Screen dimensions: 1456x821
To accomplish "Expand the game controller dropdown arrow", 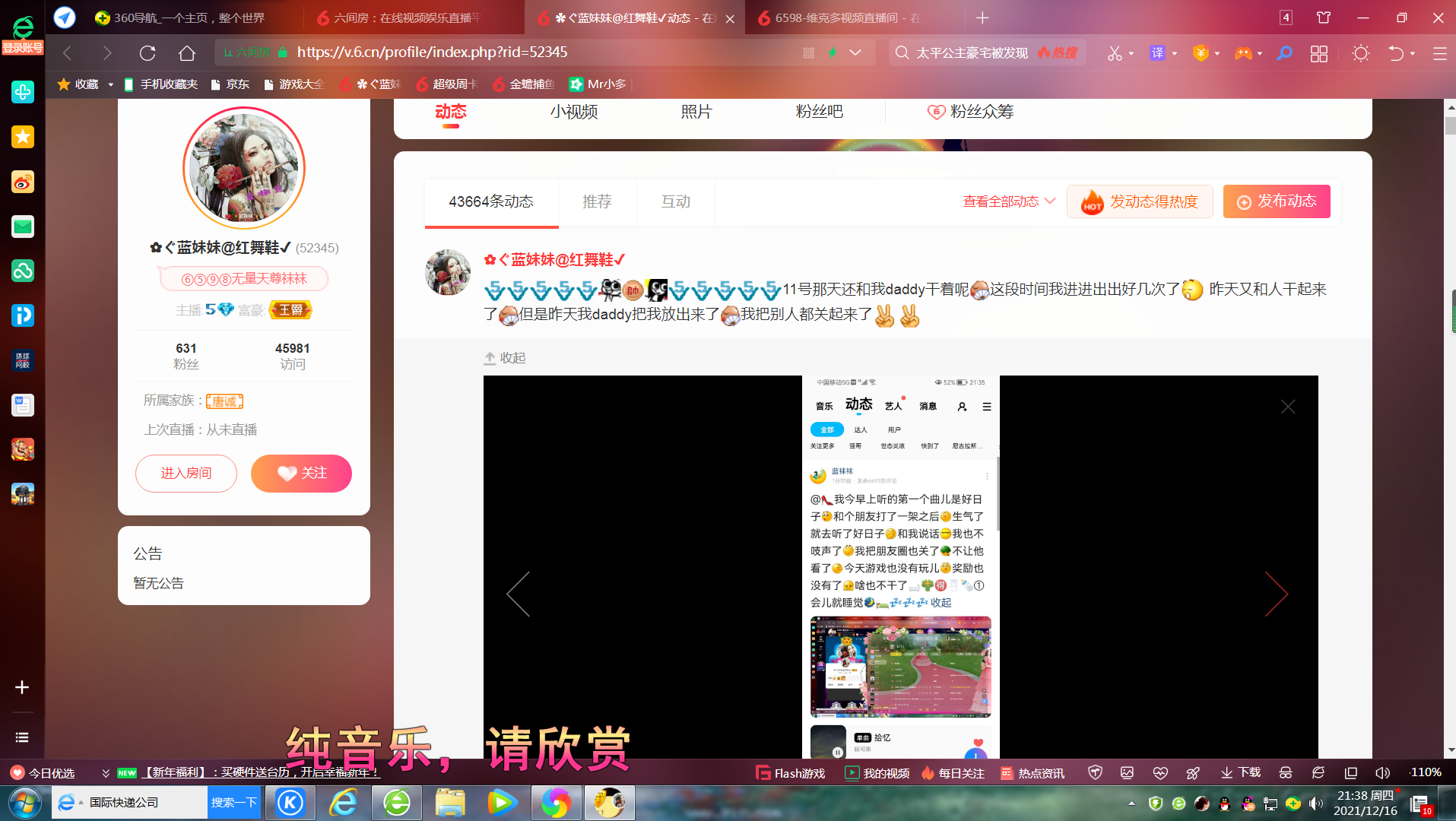I will pos(1260,53).
